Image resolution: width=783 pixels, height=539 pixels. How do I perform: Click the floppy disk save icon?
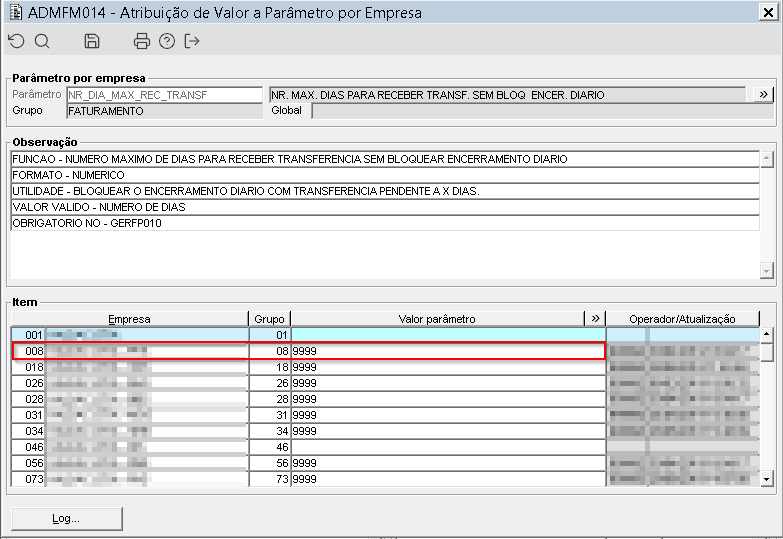click(92, 41)
